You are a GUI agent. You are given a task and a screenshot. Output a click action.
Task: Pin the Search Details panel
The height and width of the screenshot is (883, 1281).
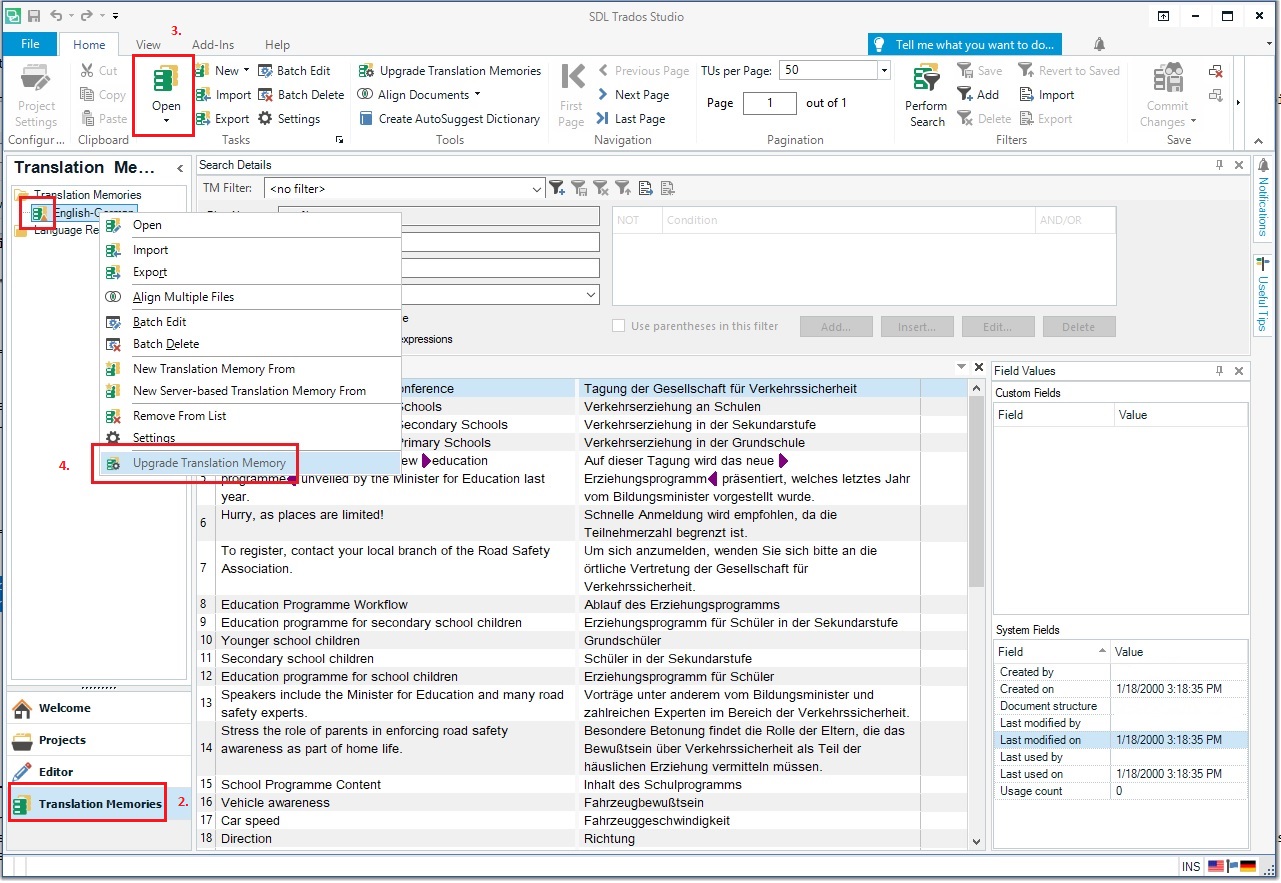point(1220,165)
